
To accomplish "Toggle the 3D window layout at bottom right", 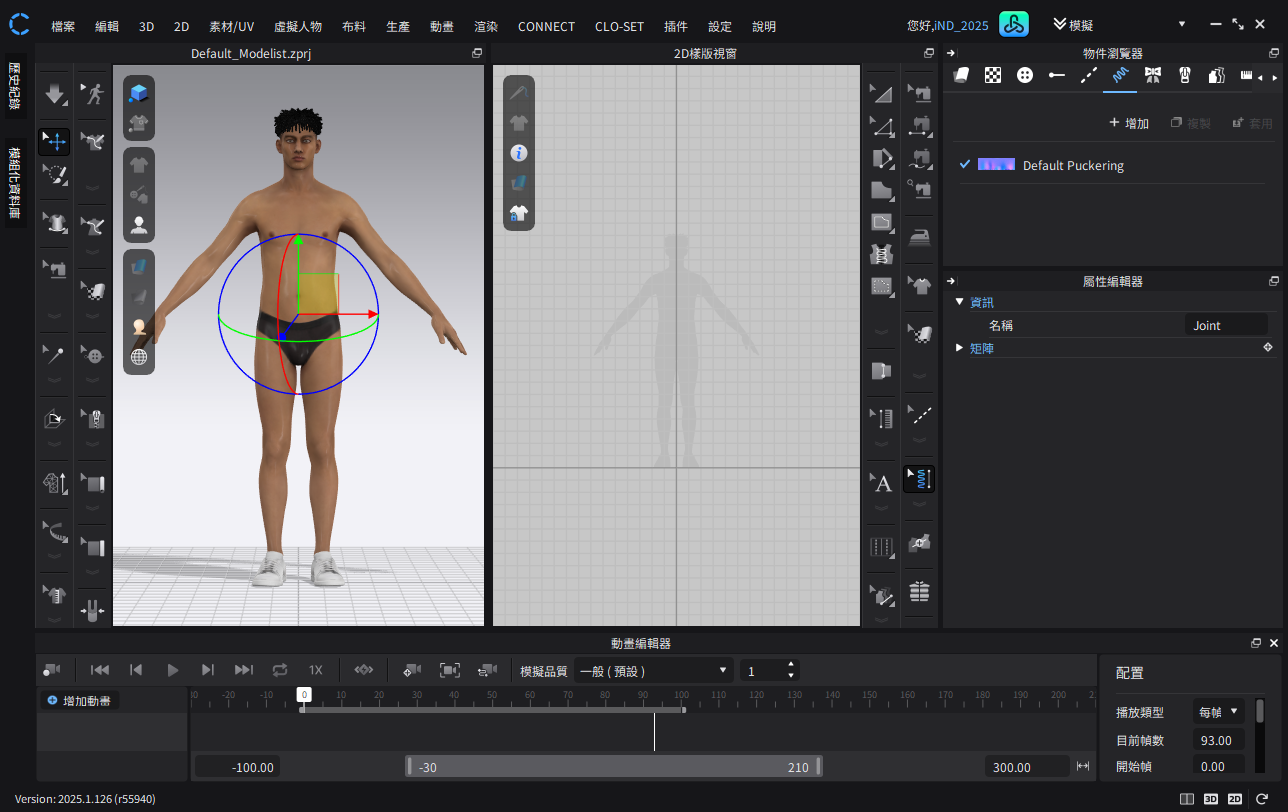I will click(x=1211, y=799).
